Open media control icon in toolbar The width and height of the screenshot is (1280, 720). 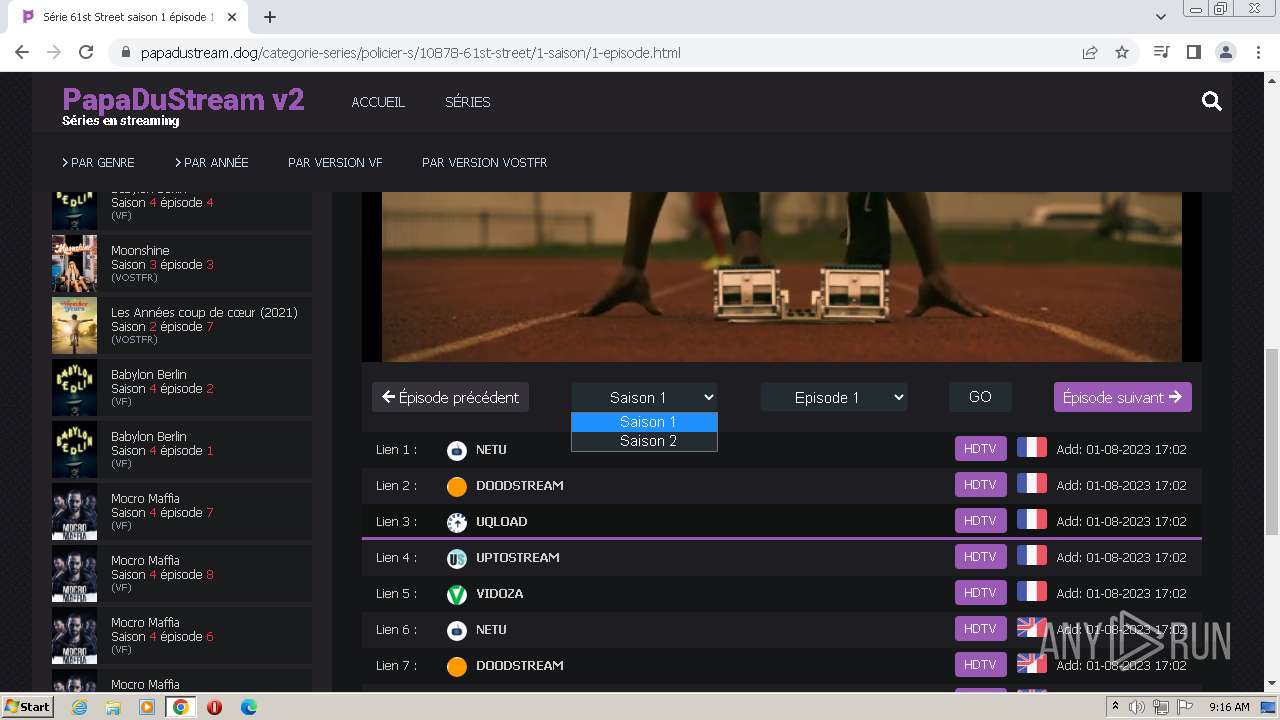coord(1161,52)
